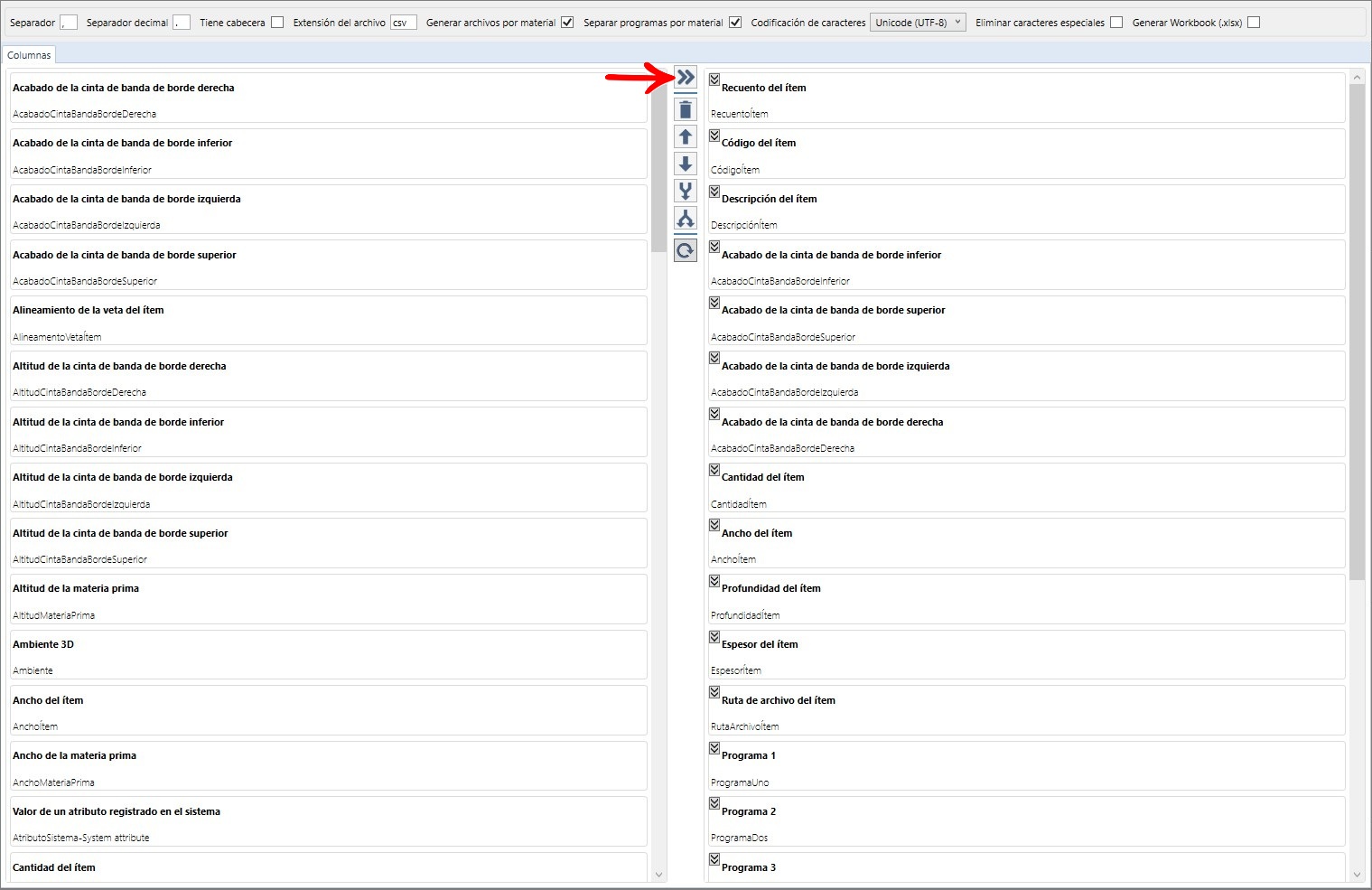
Task: Select Altitud de la cinta de banda de borde derecha
Action: [329, 377]
